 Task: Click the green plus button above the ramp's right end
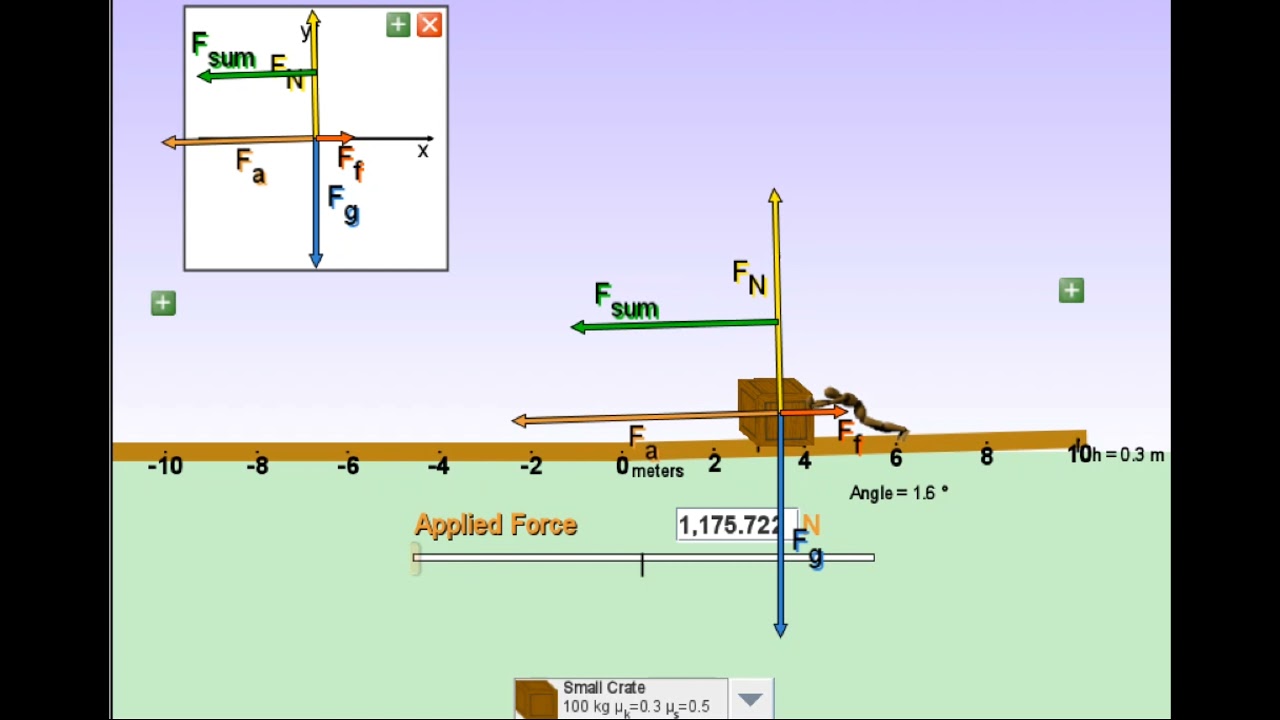[1071, 291]
